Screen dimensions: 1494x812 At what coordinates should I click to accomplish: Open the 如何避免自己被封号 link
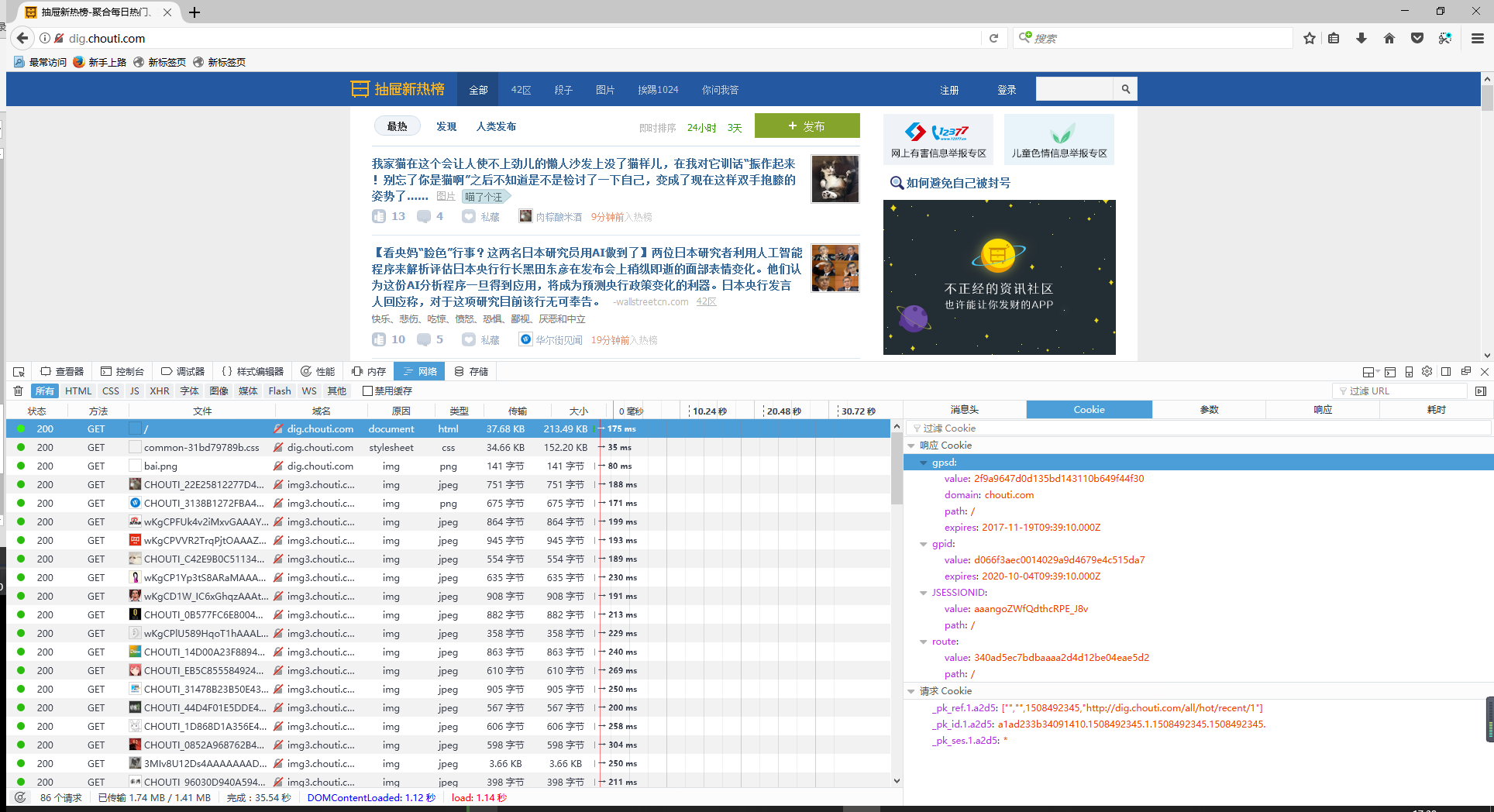coord(958,183)
